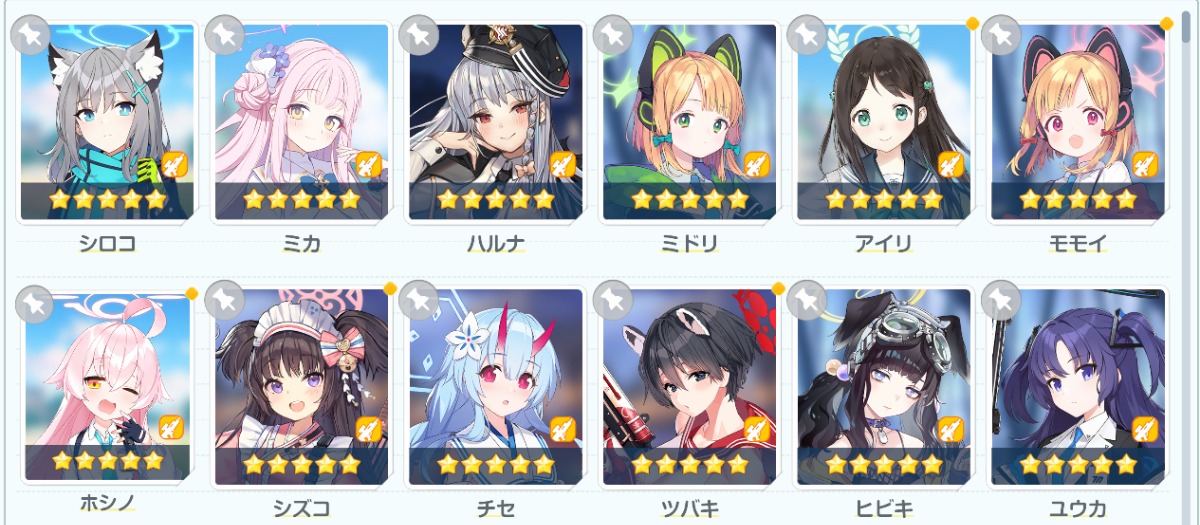
Task: Click the pin icon on ハルナ's card
Action: pyautogui.click(x=419, y=34)
